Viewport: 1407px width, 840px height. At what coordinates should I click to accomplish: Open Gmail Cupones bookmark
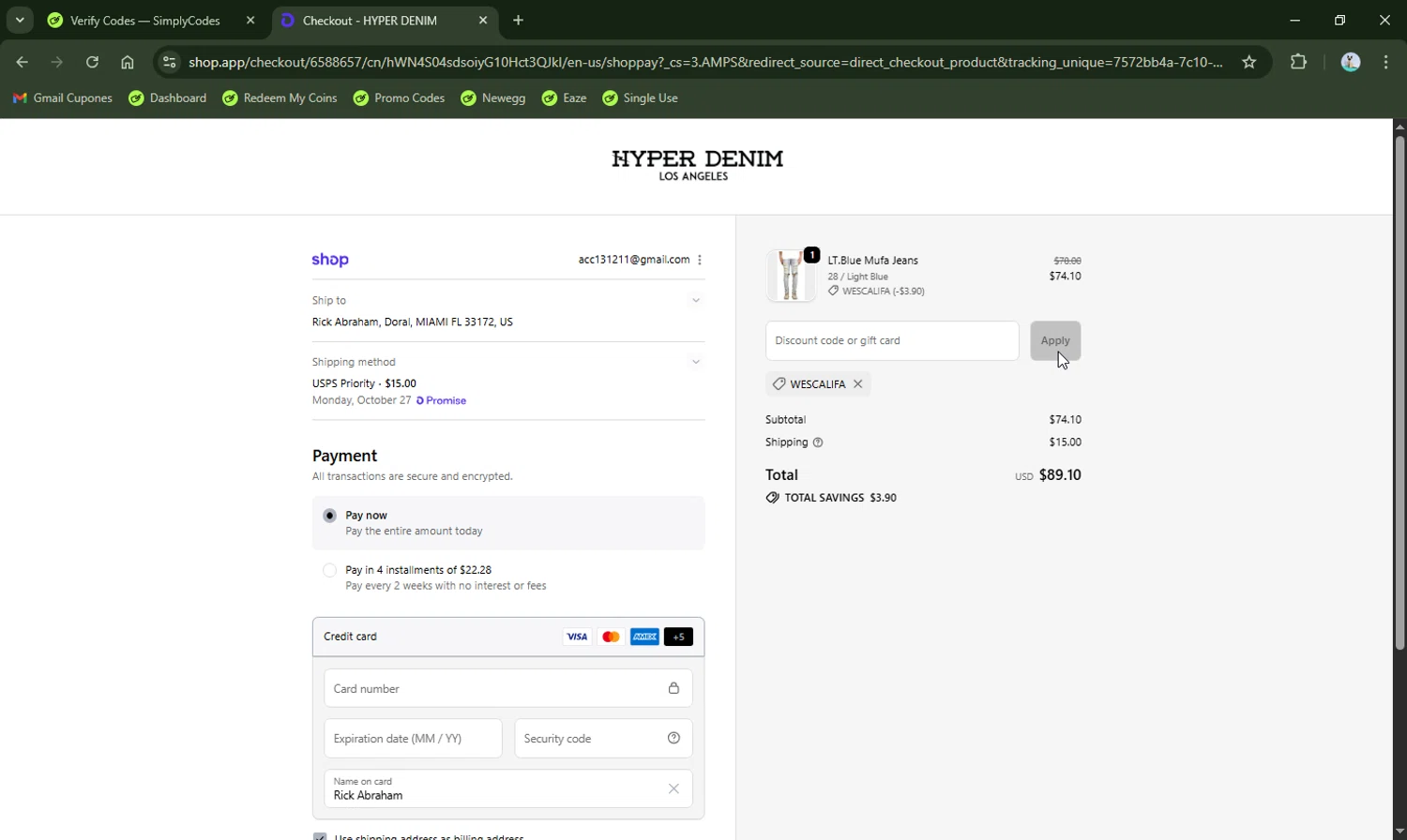tap(62, 97)
